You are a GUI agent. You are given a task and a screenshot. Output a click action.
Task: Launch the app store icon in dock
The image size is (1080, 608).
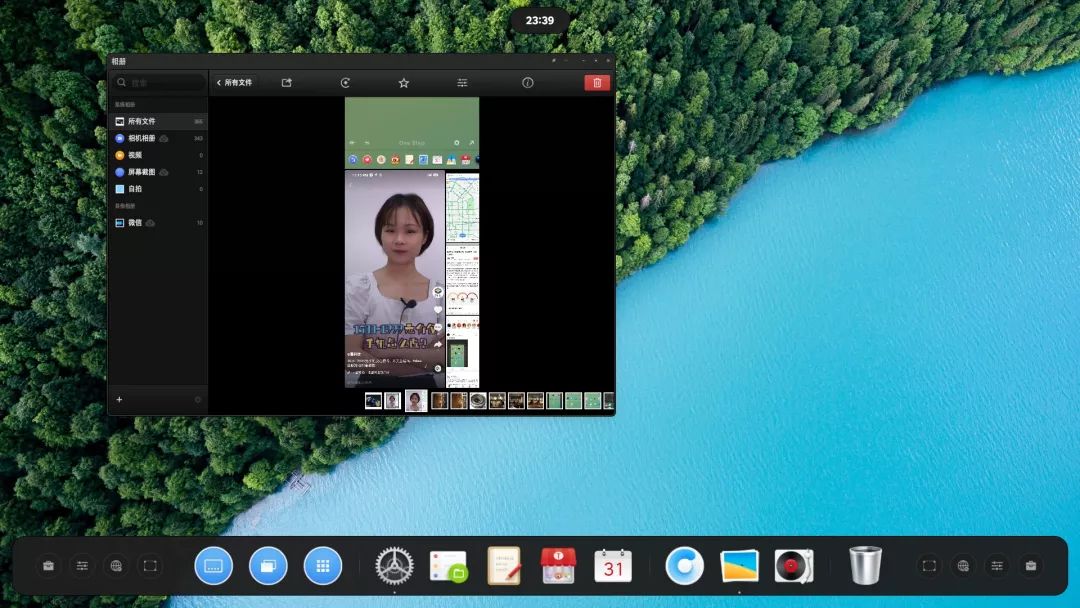[559, 566]
